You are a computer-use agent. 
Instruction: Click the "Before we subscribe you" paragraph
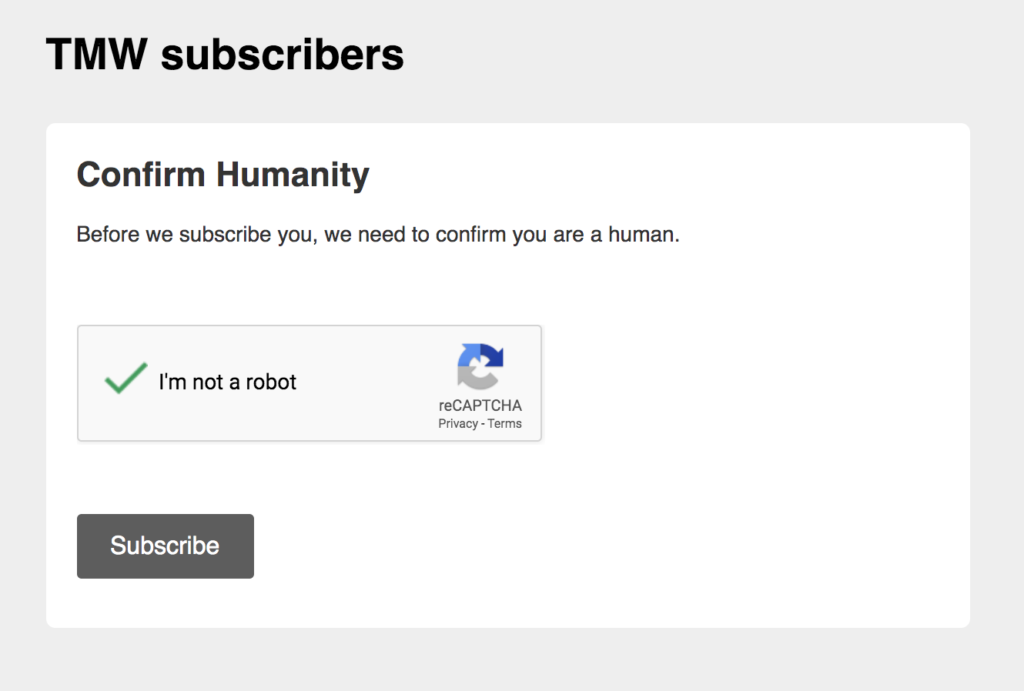(x=378, y=234)
